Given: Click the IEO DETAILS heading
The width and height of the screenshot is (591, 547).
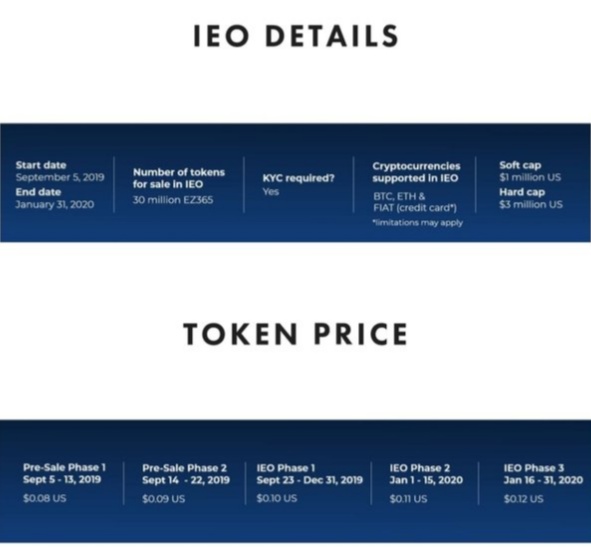Looking at the screenshot, I should coord(296,36).
